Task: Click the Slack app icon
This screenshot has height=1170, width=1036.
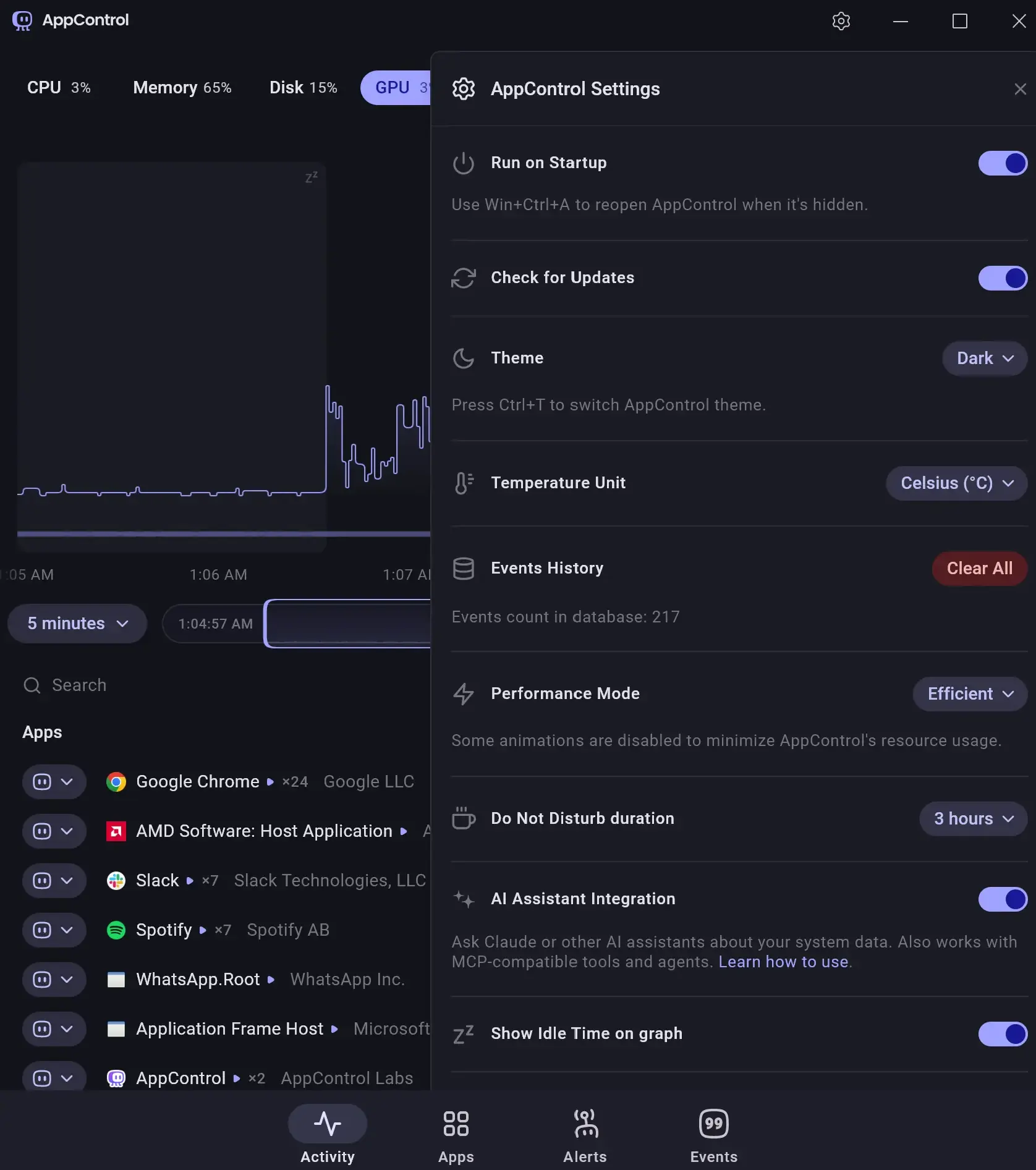Action: click(x=116, y=881)
